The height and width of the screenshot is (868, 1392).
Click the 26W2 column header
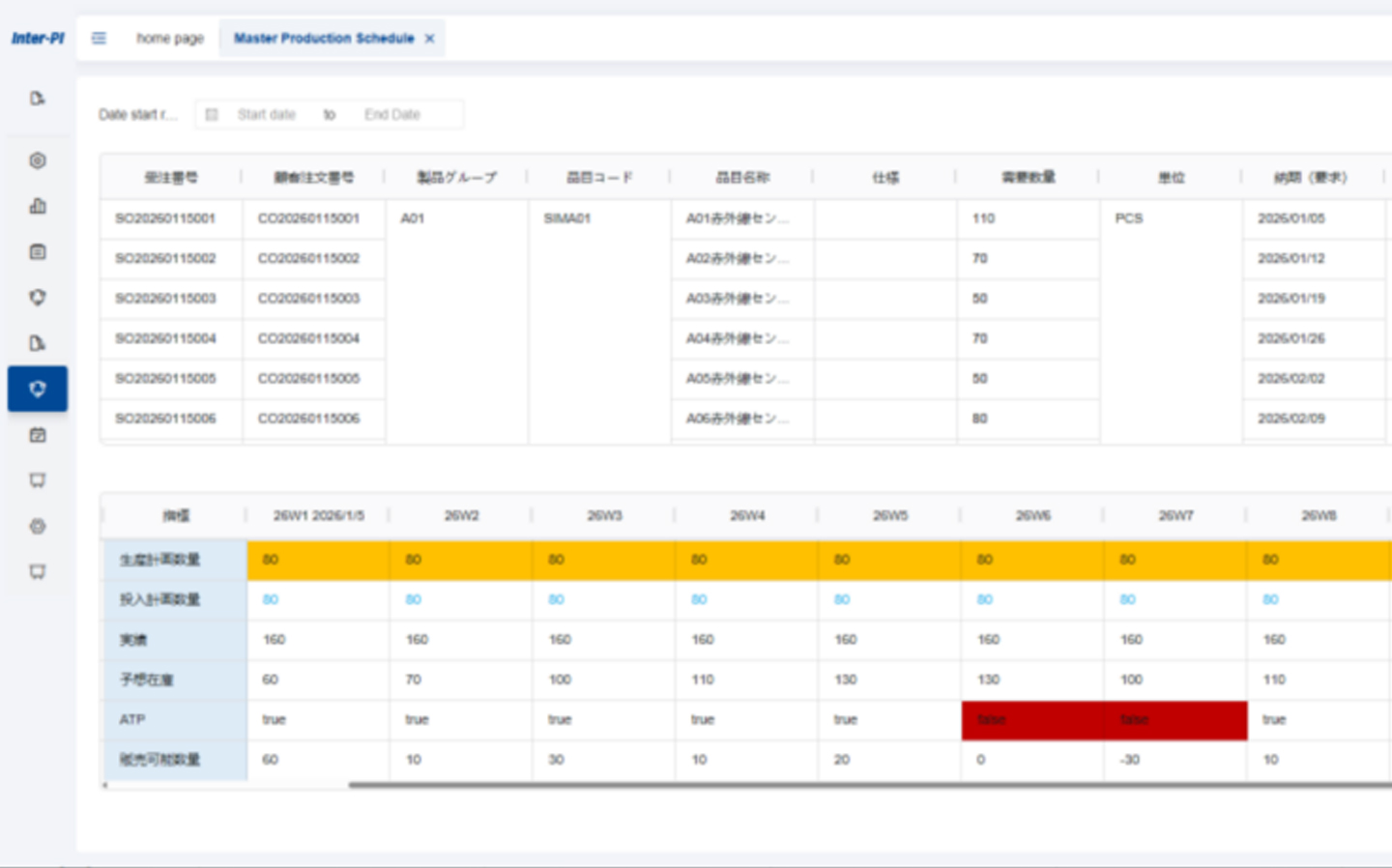coord(462,516)
